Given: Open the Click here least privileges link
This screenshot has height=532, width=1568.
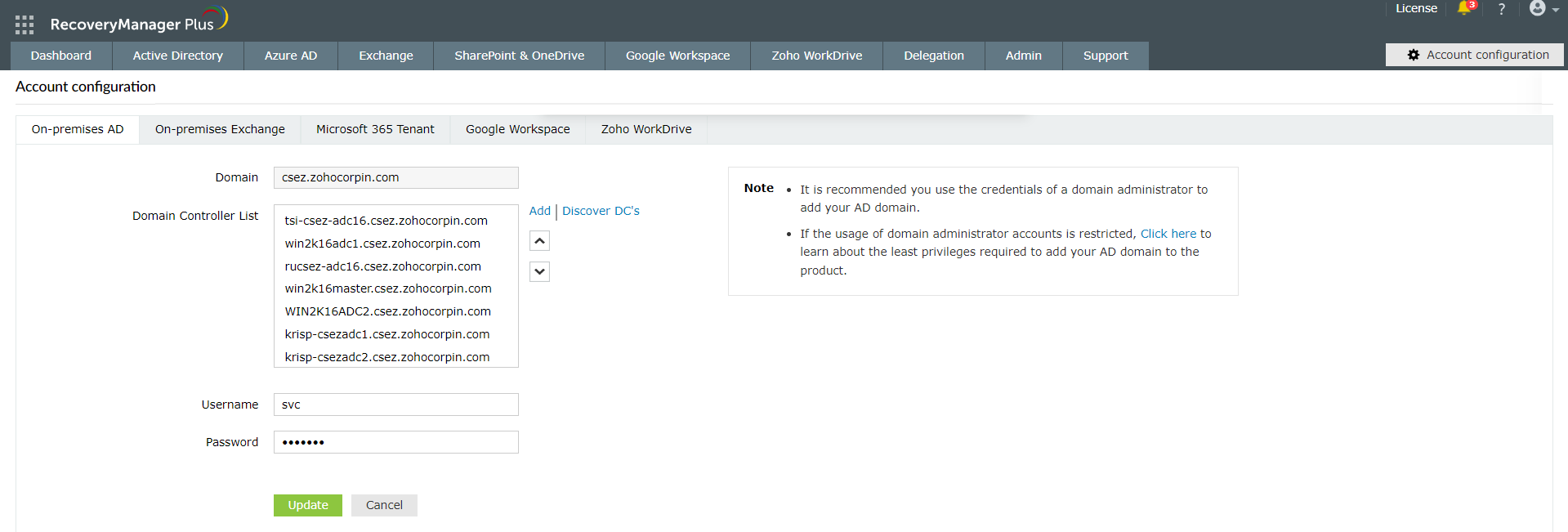Looking at the screenshot, I should (x=1168, y=234).
